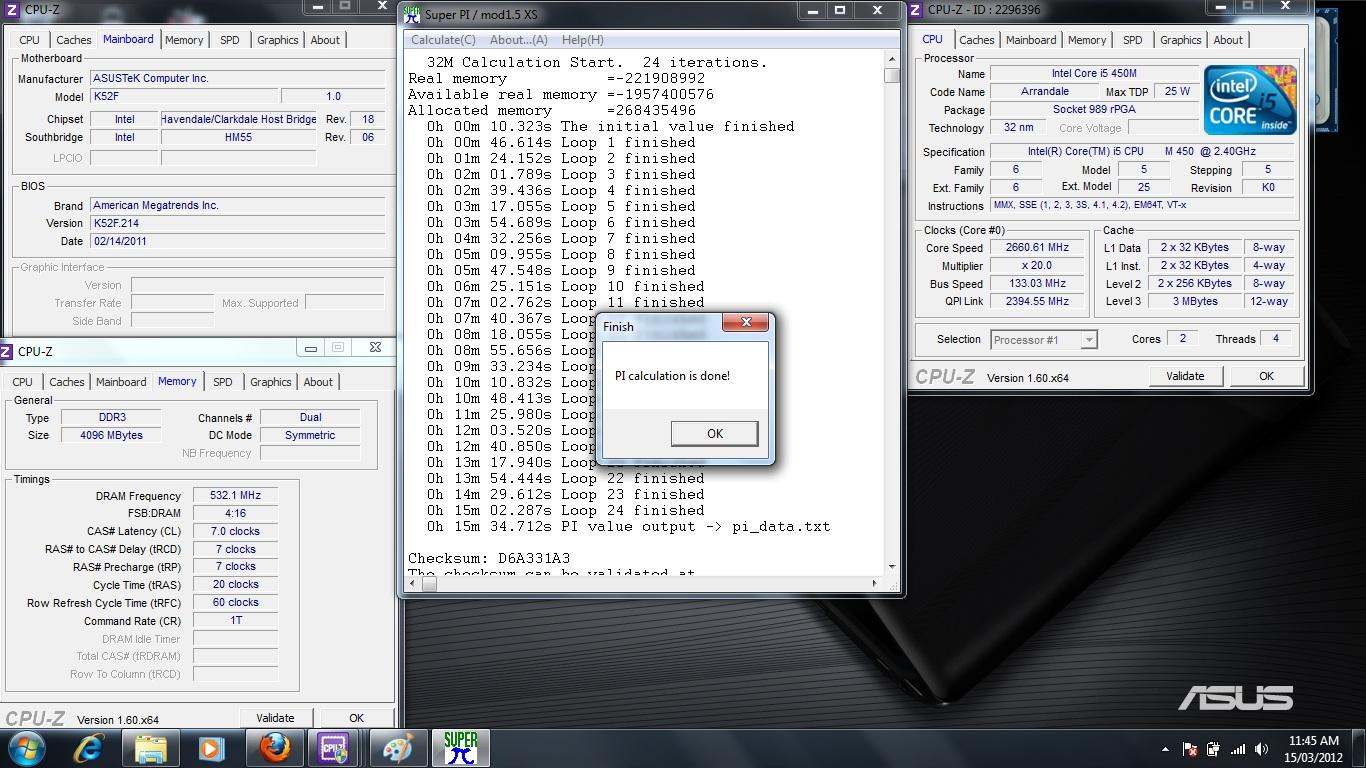The image size is (1366, 768).
Task: Switch to Mainboard tab in CPU-Z ID 2296396 window
Action: point(1031,40)
